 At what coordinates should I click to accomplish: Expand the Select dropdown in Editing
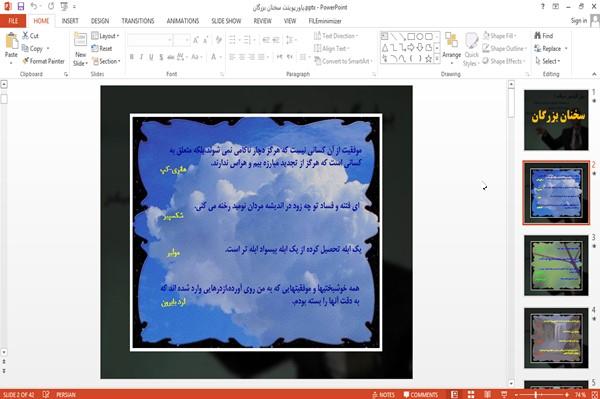548,61
